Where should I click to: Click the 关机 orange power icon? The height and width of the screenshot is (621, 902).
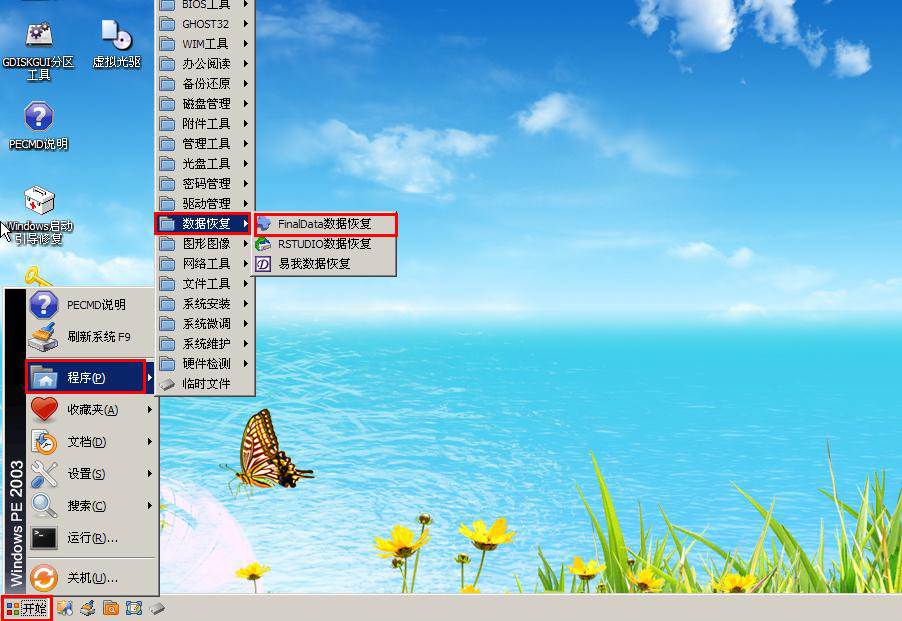point(44,578)
